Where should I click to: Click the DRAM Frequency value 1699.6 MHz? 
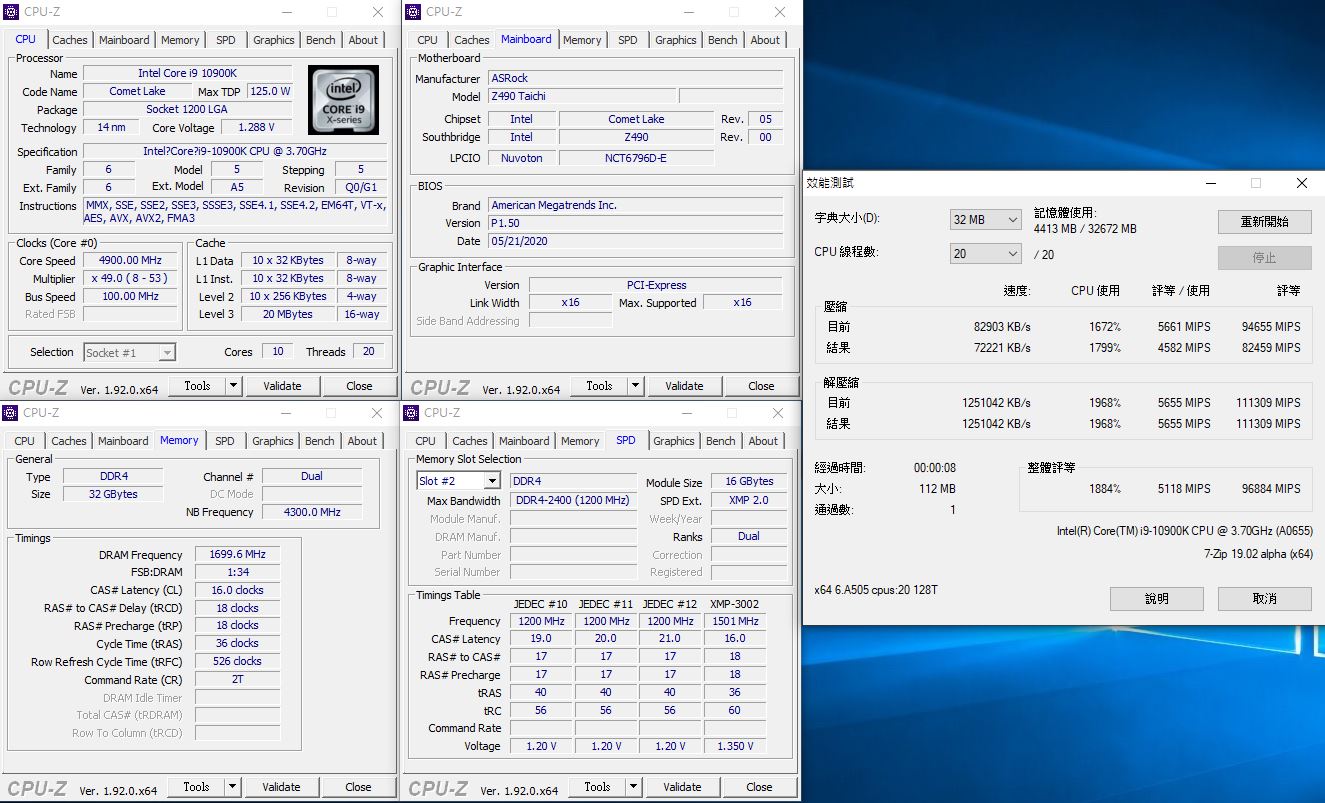236,555
